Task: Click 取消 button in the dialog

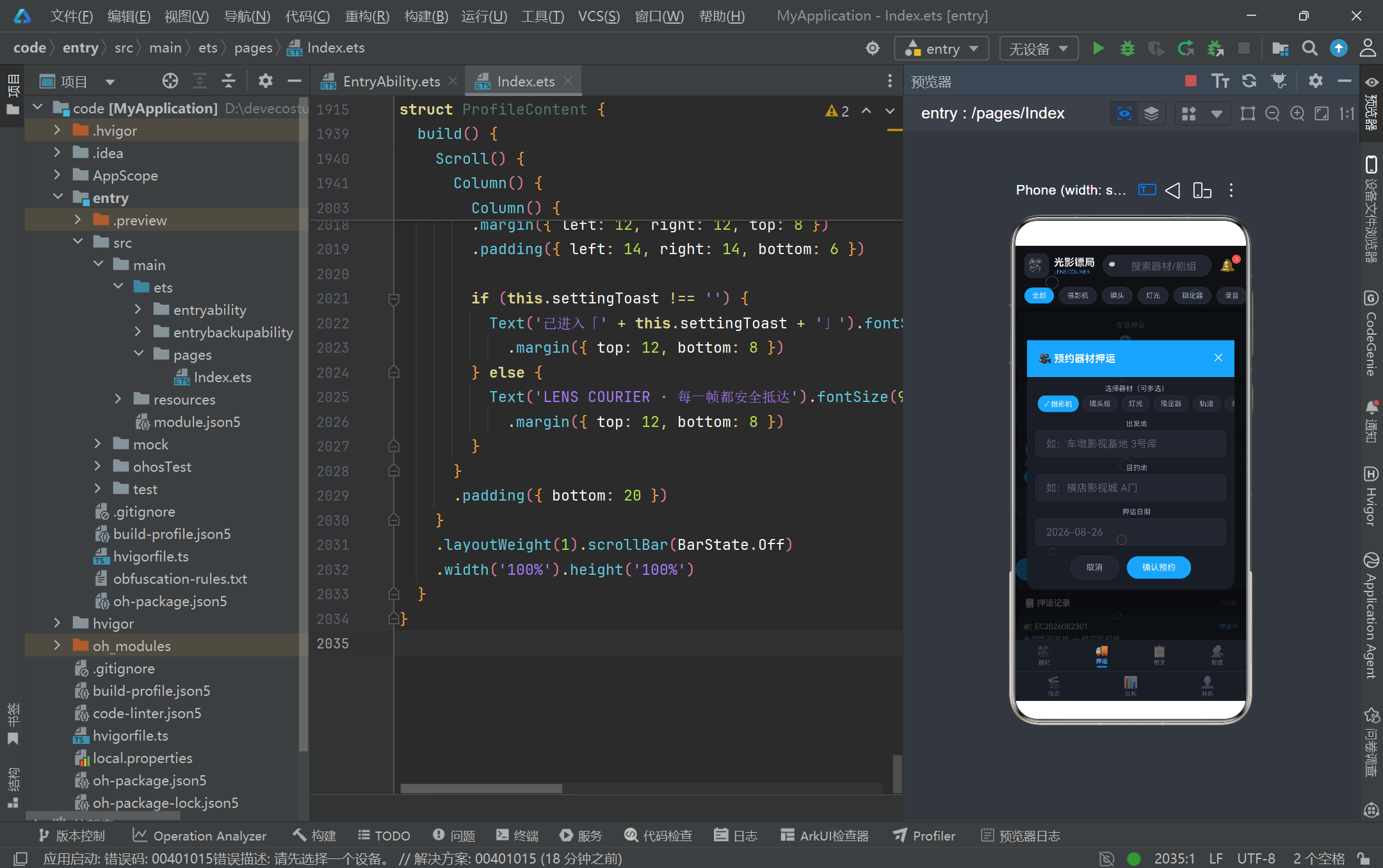Action: (x=1094, y=567)
